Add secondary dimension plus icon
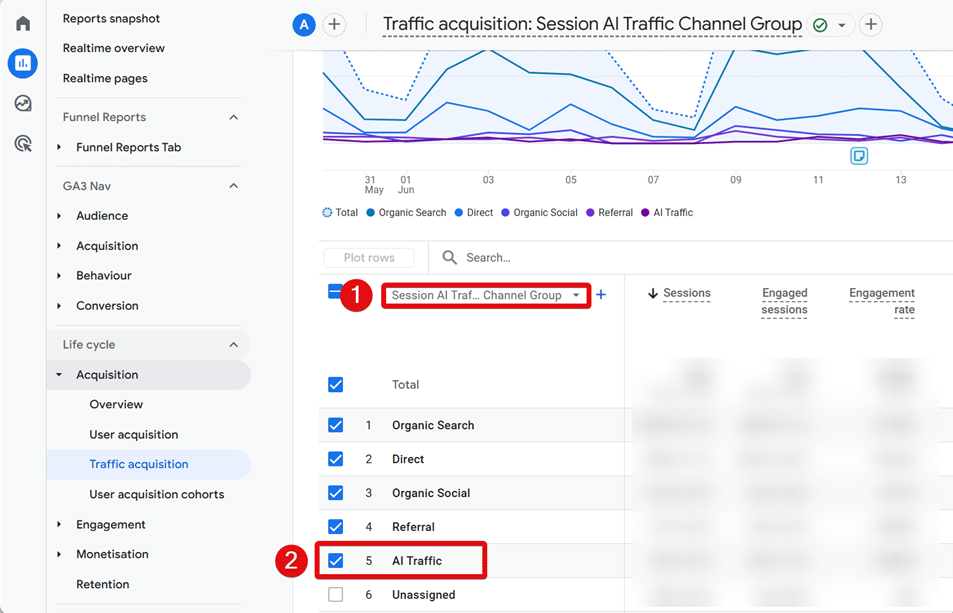The width and height of the screenshot is (953, 613). [x=601, y=295]
